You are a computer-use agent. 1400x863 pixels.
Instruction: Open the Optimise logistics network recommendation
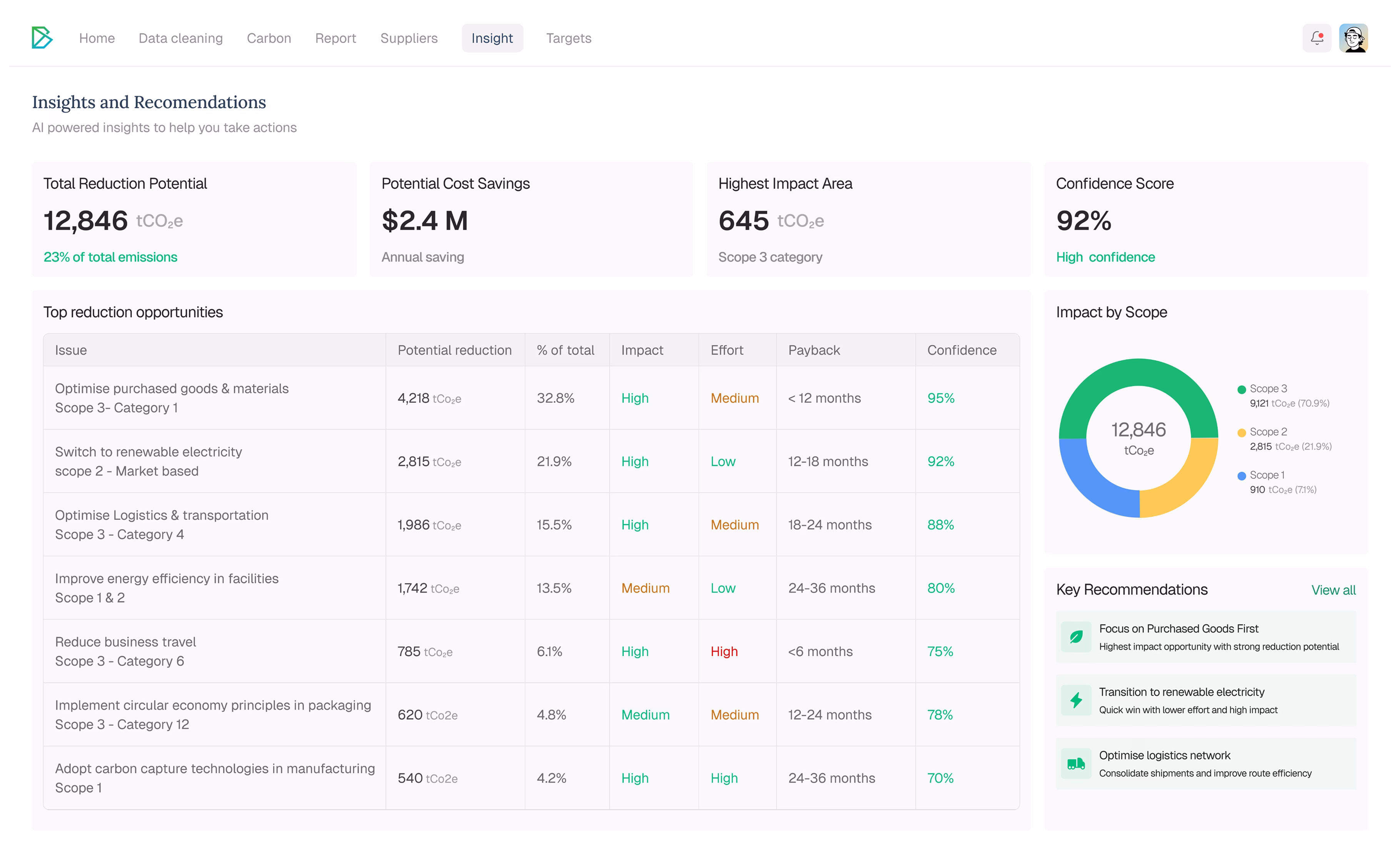pyautogui.click(x=1205, y=763)
